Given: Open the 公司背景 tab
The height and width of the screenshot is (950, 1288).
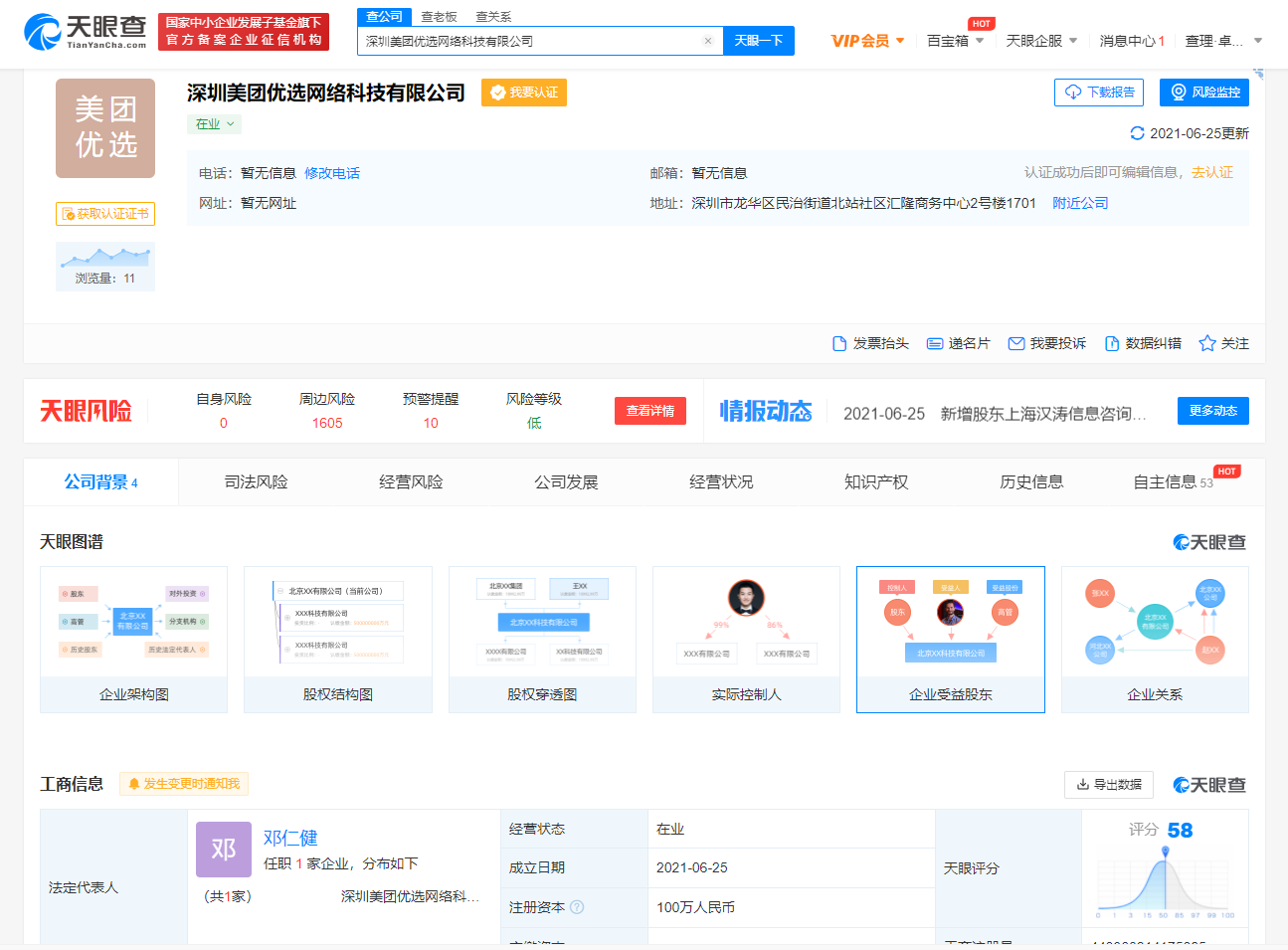Looking at the screenshot, I should tap(100, 482).
